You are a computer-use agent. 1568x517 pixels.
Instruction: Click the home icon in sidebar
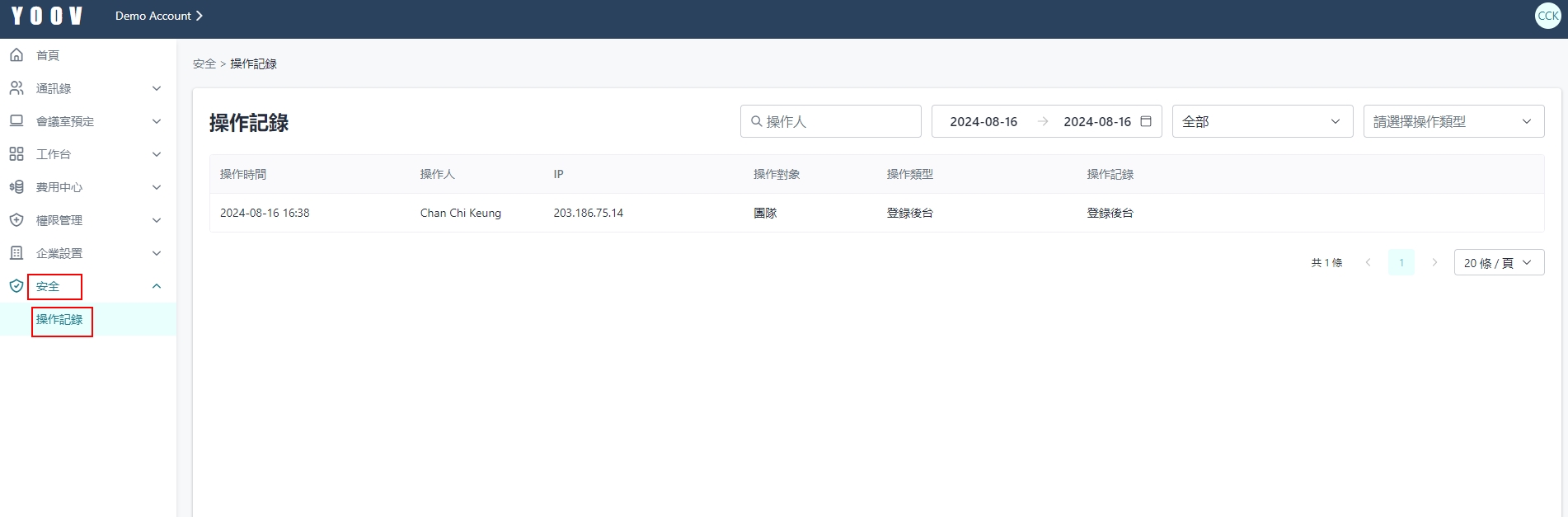[16, 55]
